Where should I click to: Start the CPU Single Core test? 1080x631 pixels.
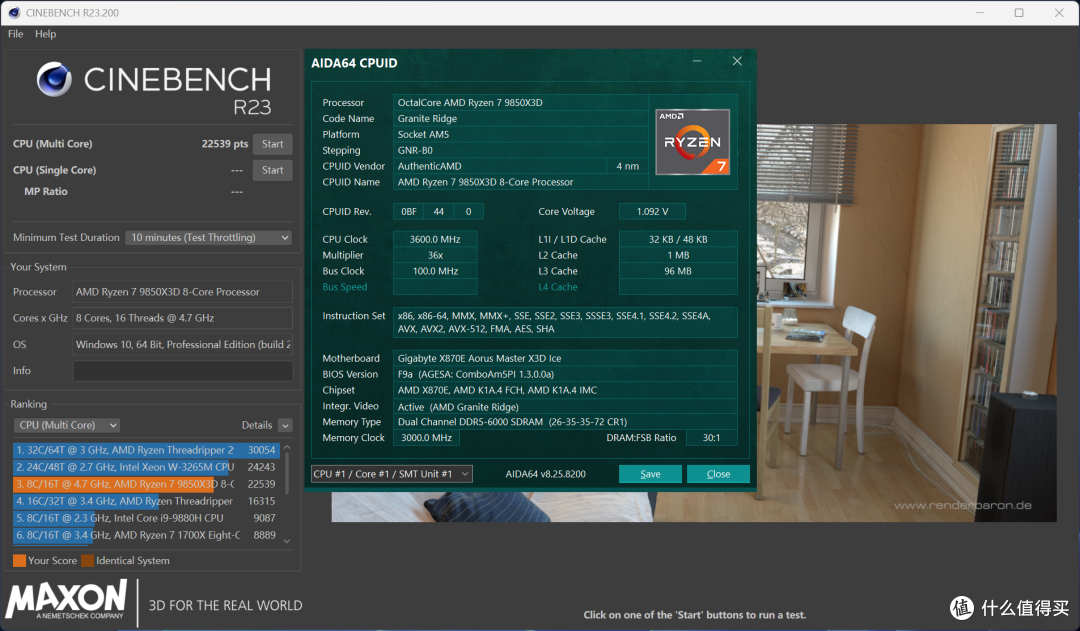[273, 170]
